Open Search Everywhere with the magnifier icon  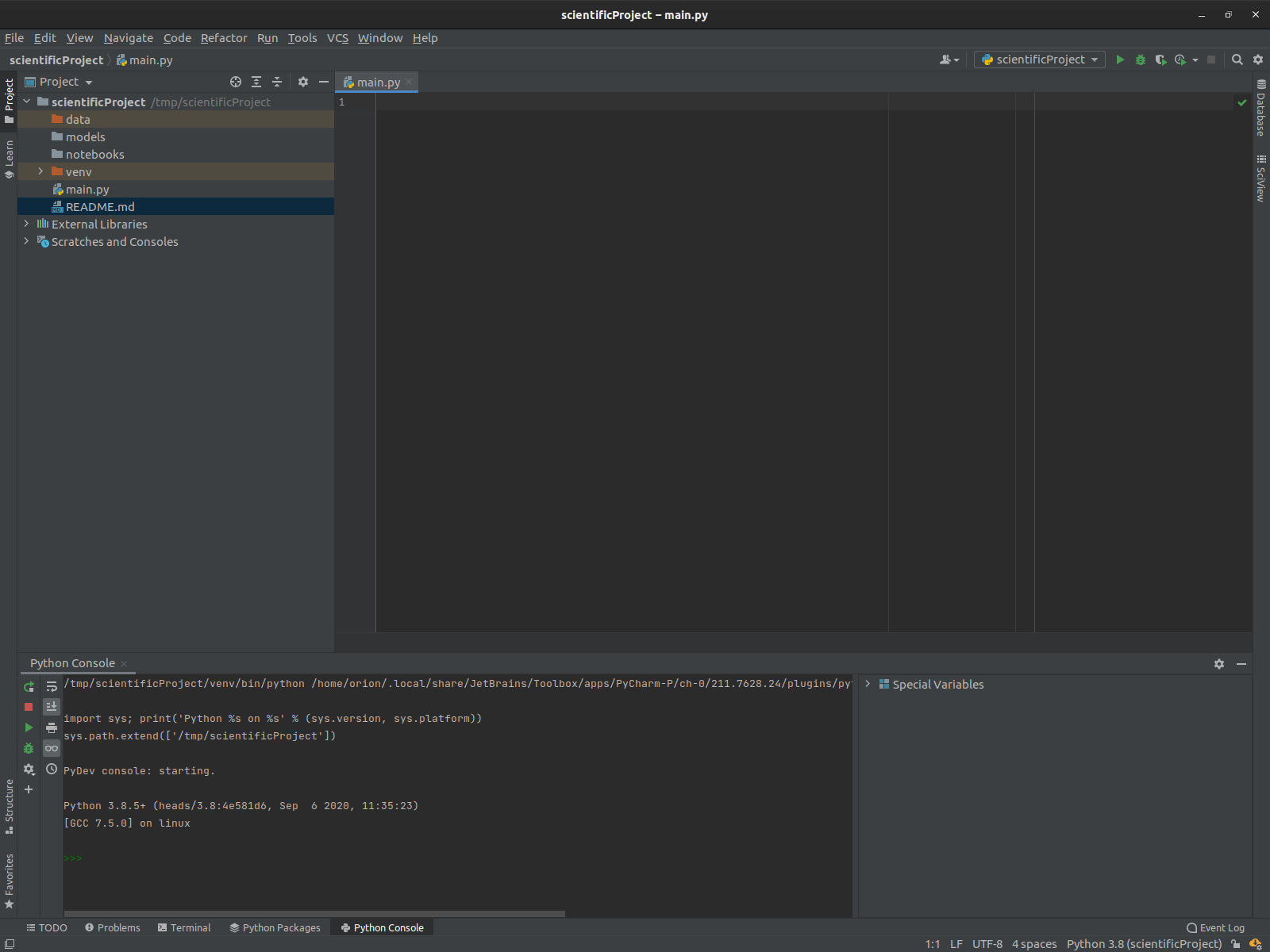1237,59
